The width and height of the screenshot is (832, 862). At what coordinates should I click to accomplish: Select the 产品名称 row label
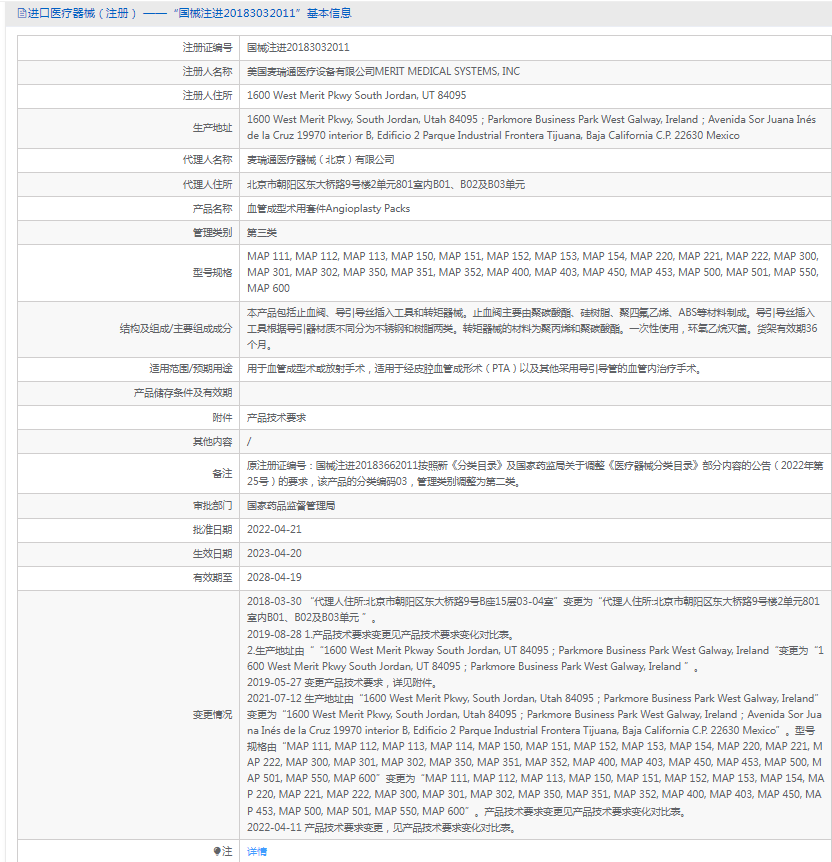[212, 209]
